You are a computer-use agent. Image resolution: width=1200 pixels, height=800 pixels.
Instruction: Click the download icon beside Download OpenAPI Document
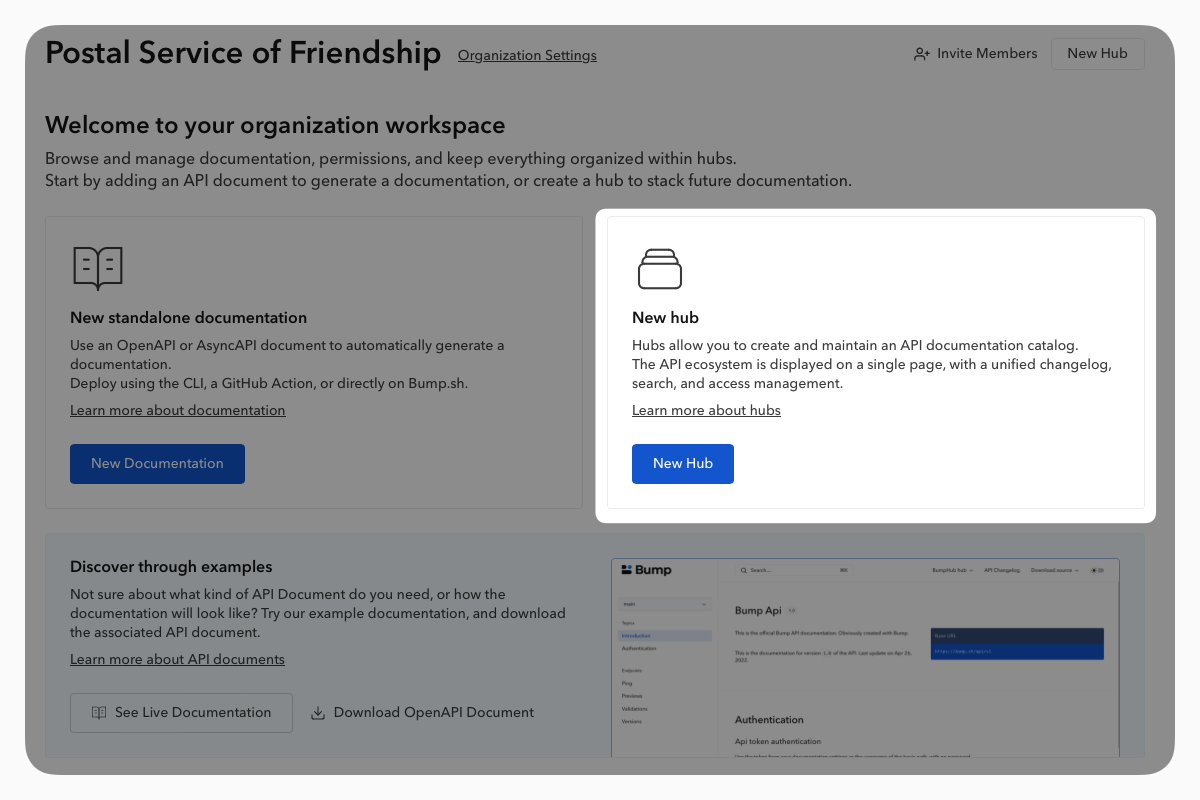(x=318, y=713)
